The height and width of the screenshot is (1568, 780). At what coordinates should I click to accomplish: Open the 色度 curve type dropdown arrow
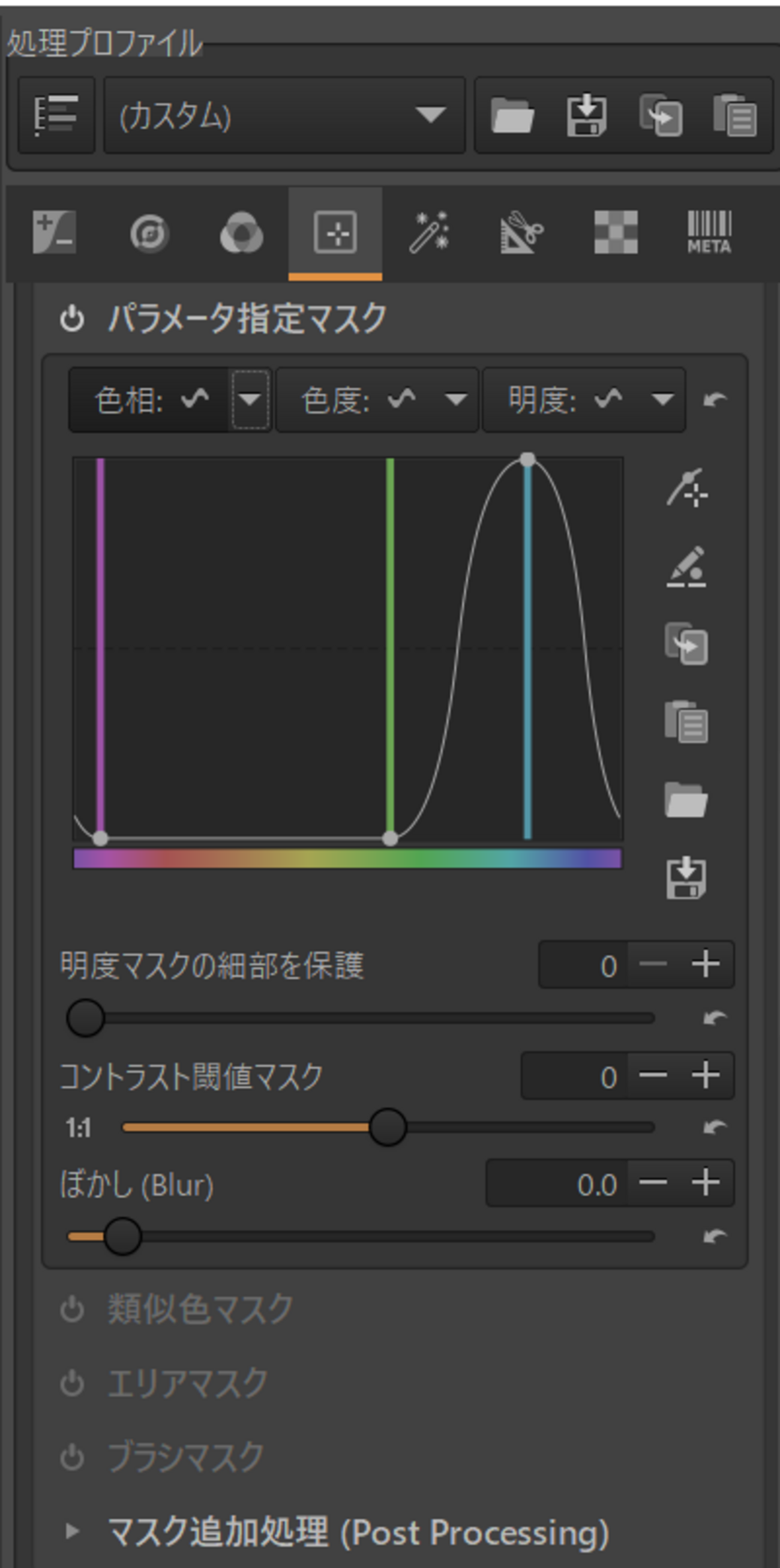click(457, 400)
